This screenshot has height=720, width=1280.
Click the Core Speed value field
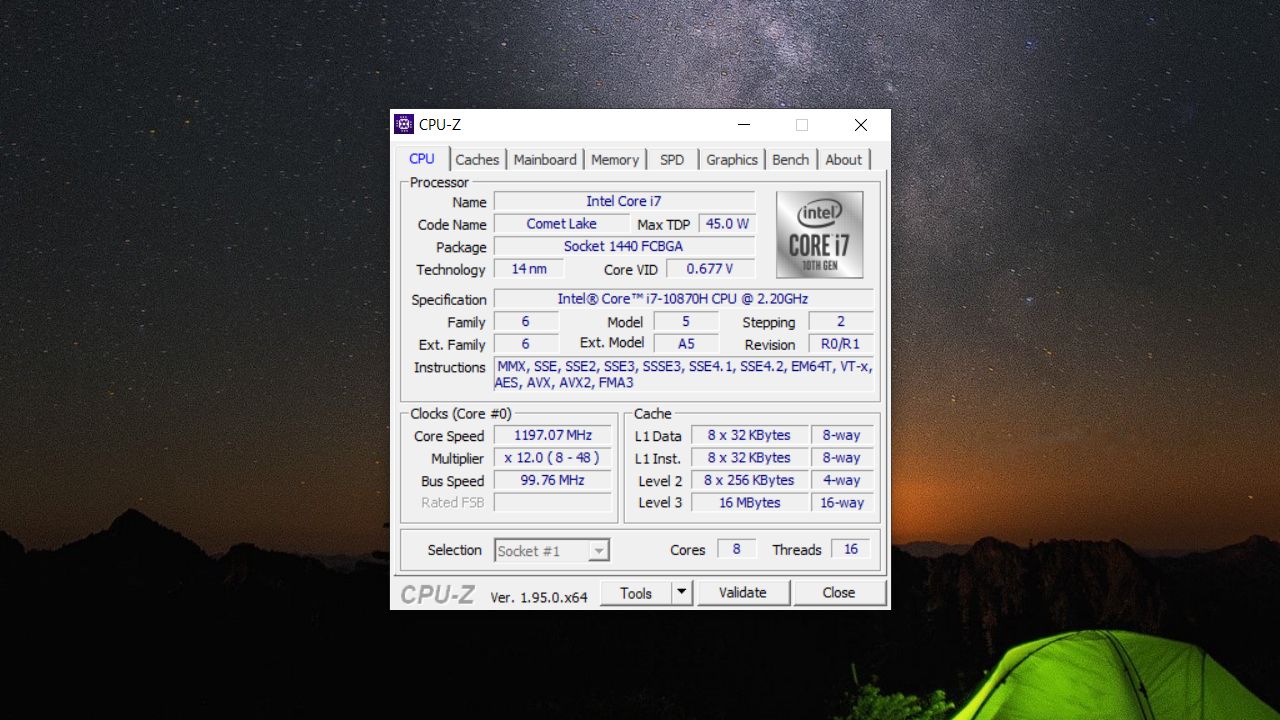pyautogui.click(x=552, y=435)
